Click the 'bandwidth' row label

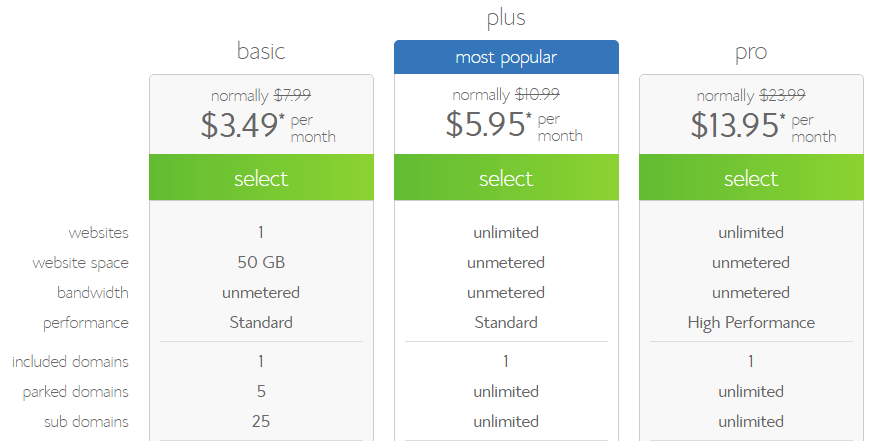tap(92, 293)
